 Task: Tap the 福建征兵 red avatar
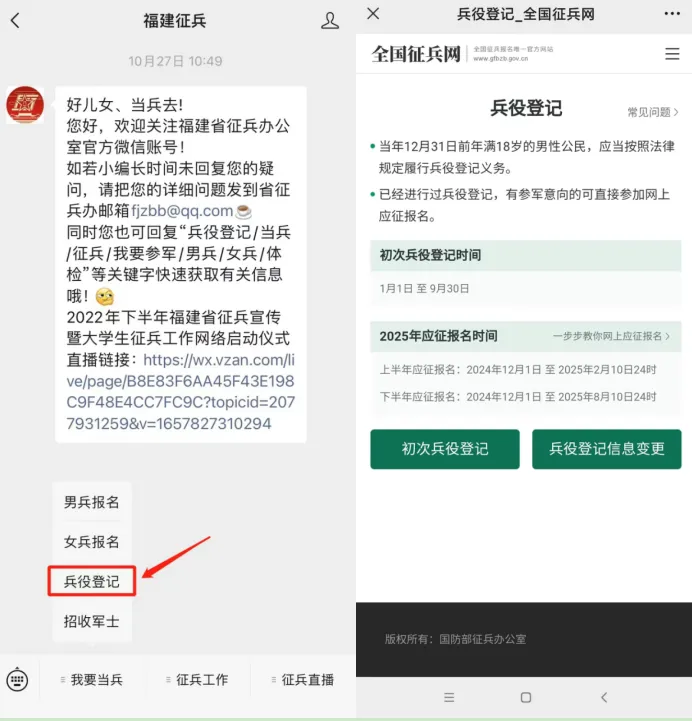[x=25, y=105]
